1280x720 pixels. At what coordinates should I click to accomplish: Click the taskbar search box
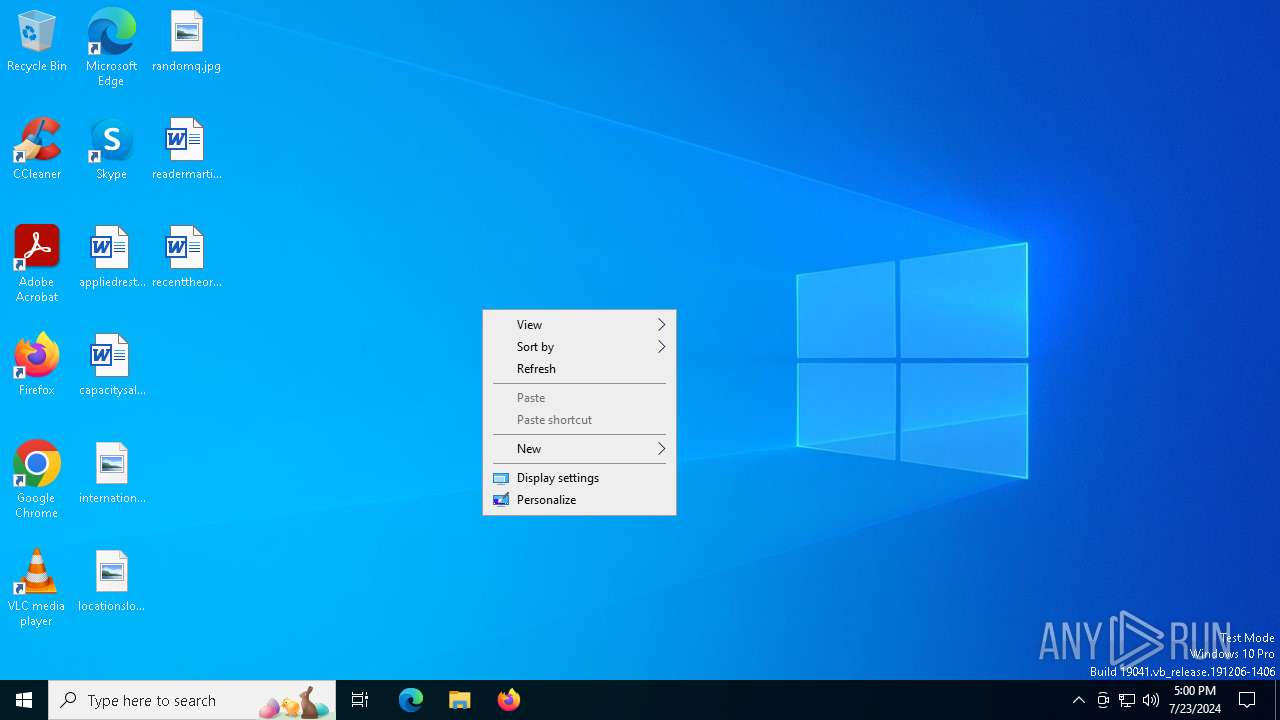click(x=192, y=700)
